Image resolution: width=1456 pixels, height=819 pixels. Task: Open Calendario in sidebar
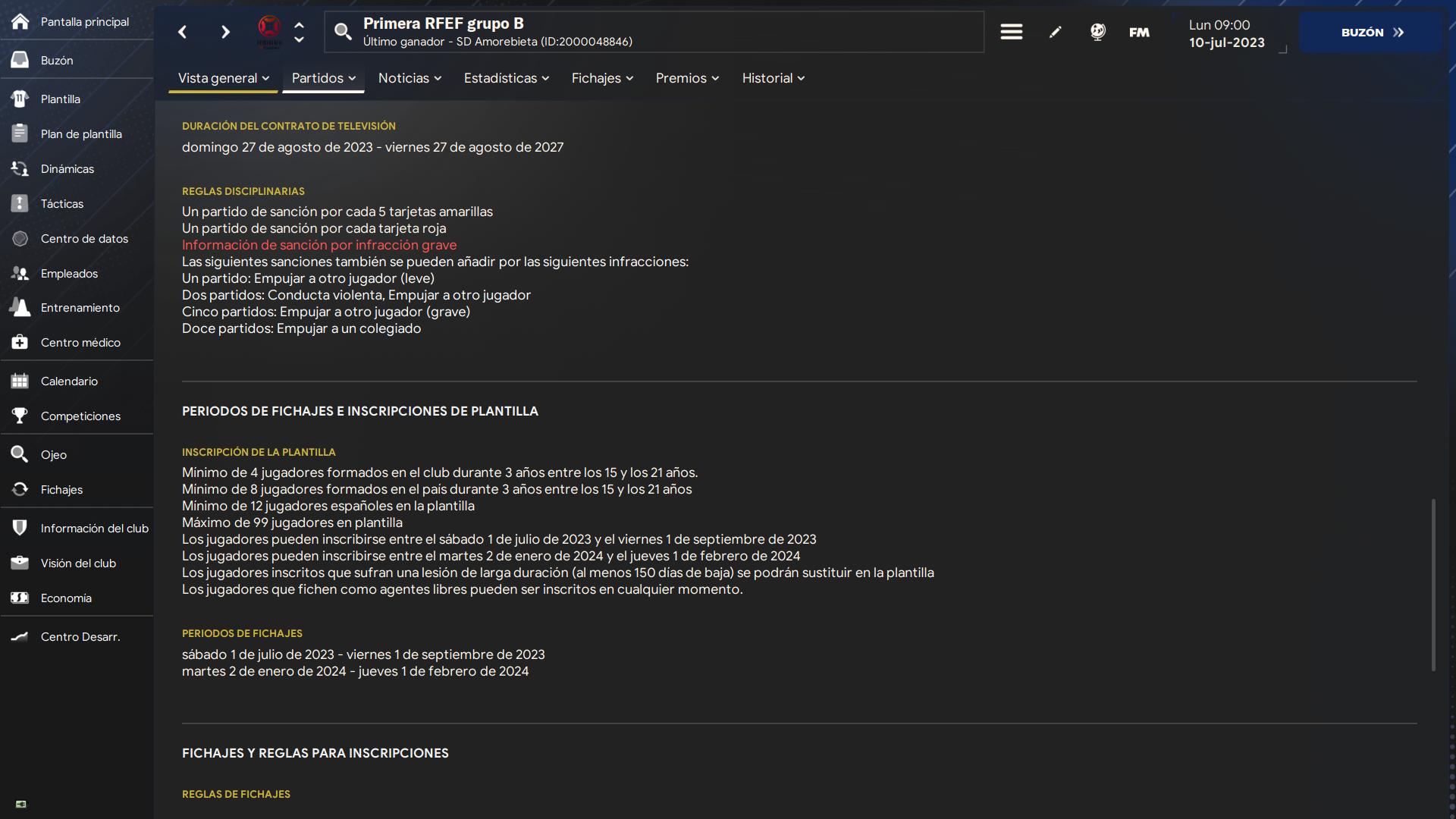point(69,381)
